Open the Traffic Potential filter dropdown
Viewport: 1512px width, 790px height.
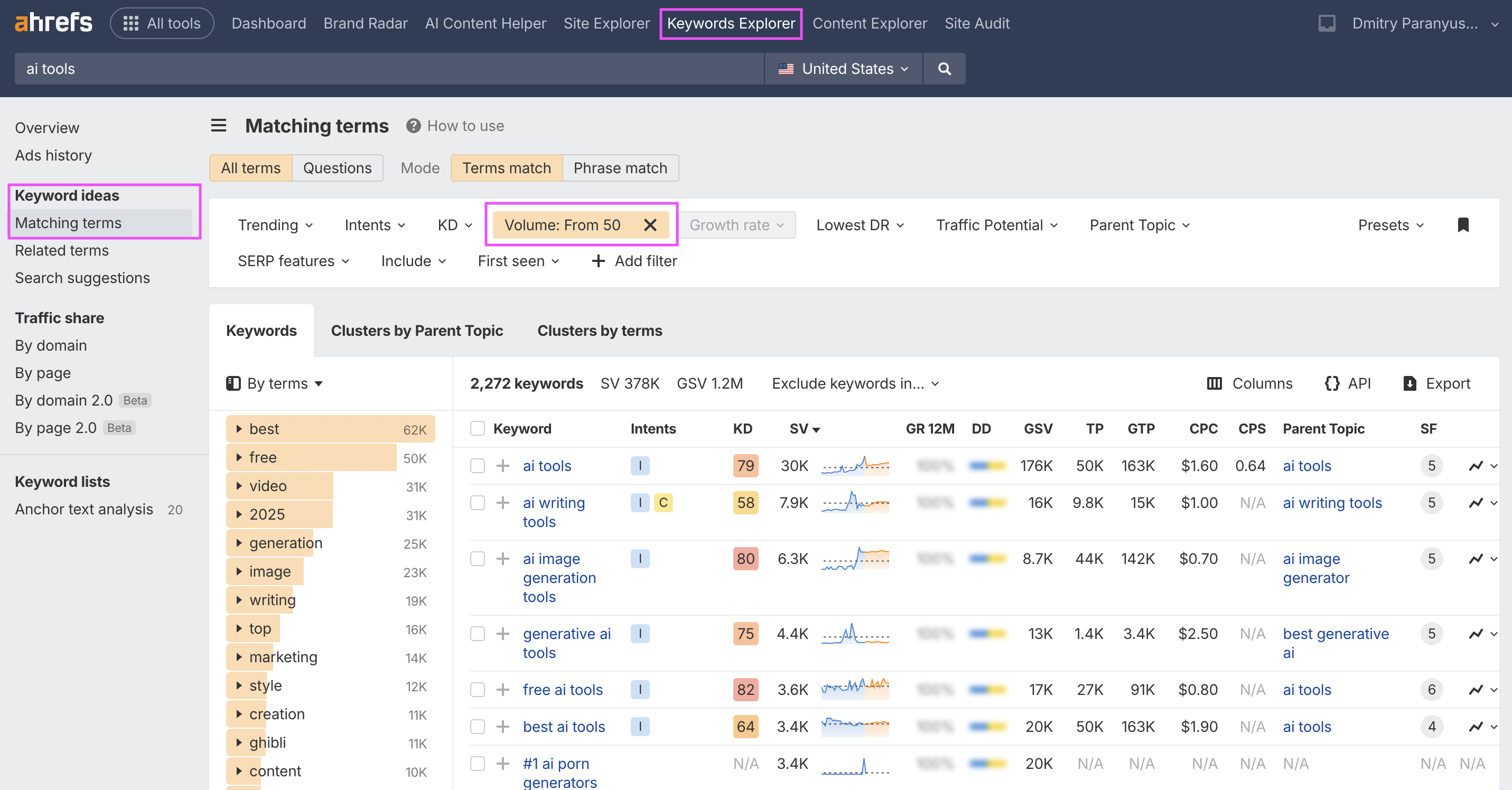[x=997, y=225]
